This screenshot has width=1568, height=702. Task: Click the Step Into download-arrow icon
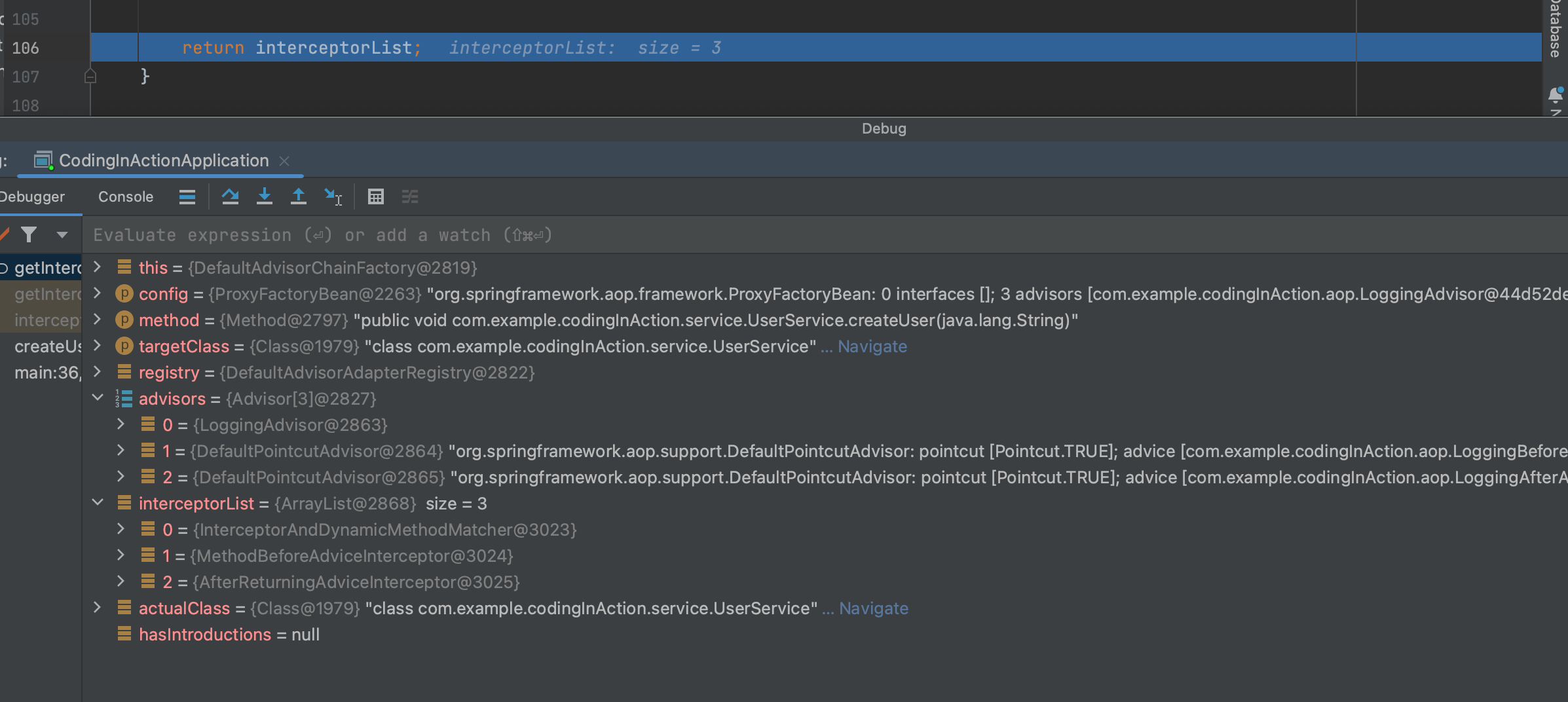pyautogui.click(x=264, y=196)
